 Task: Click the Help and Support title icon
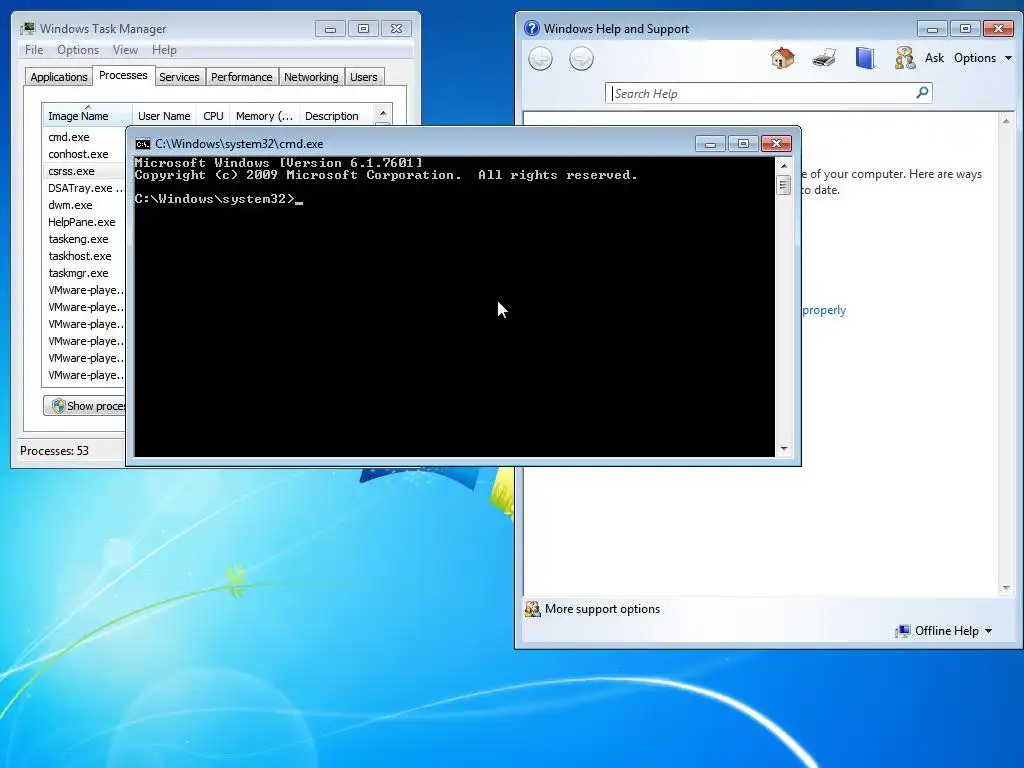532,29
